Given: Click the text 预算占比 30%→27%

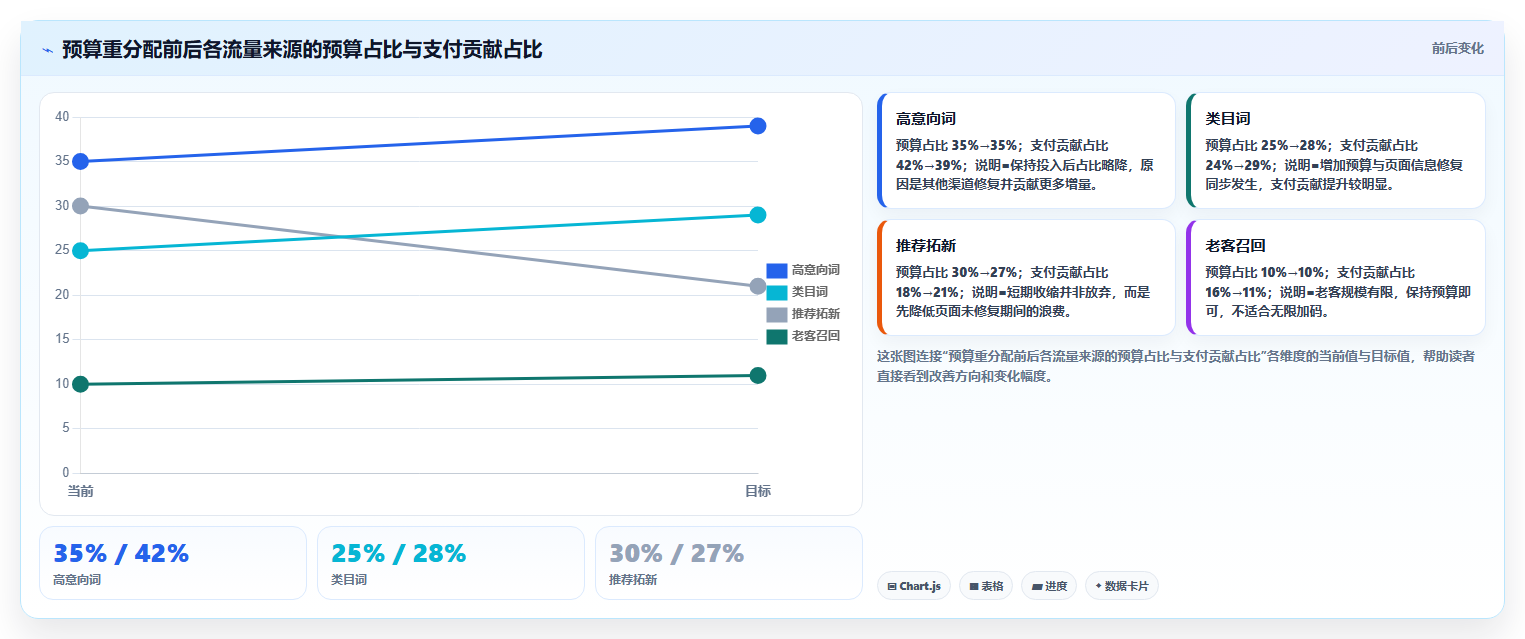Looking at the screenshot, I should pos(956,272).
